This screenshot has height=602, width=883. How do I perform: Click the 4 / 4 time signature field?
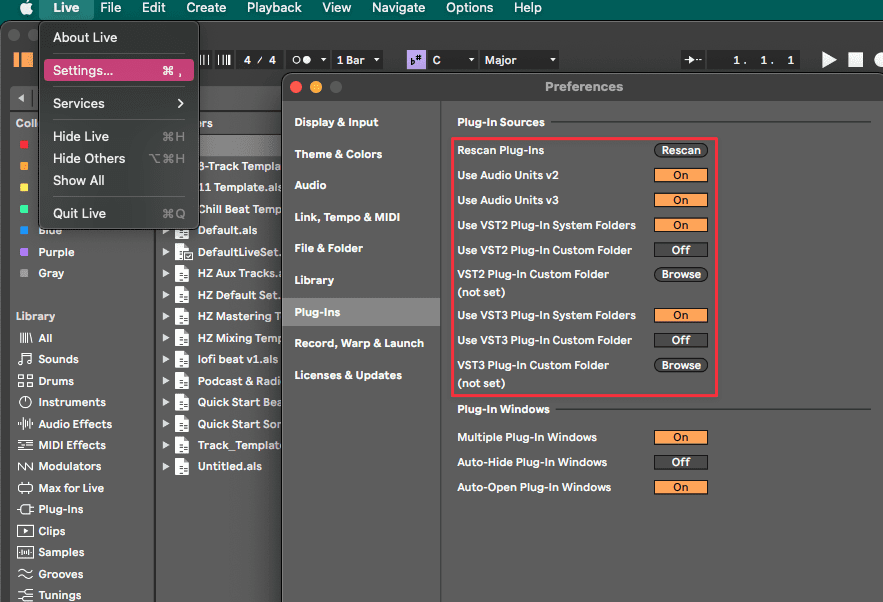[x=260, y=60]
